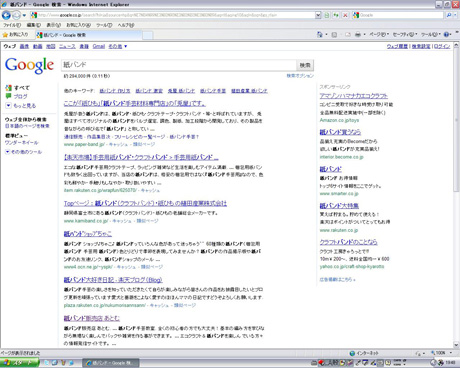Open the 紙バンド大好き日記 楽天ブログ result title
The width and height of the screenshot is (460, 368).
tap(113, 280)
